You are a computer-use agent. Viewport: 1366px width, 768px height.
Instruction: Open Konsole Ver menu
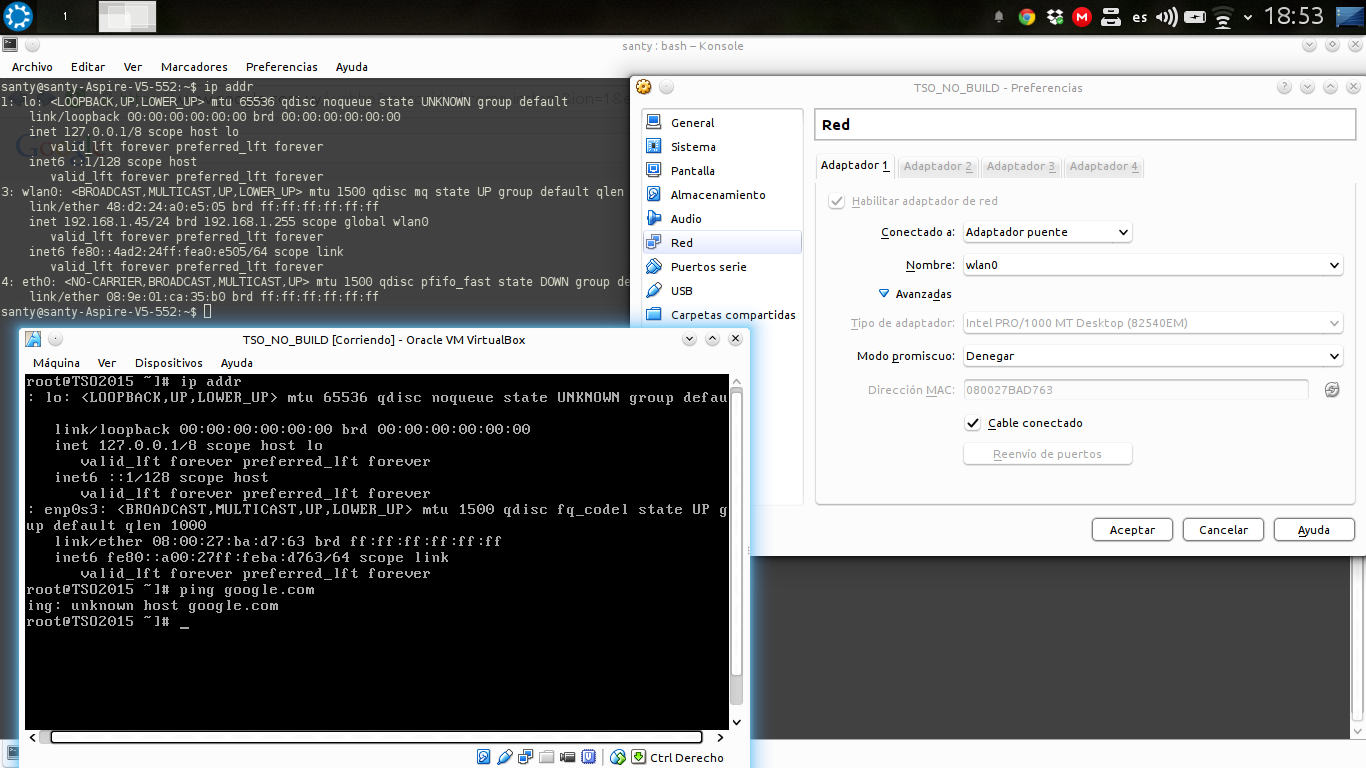(x=133, y=67)
